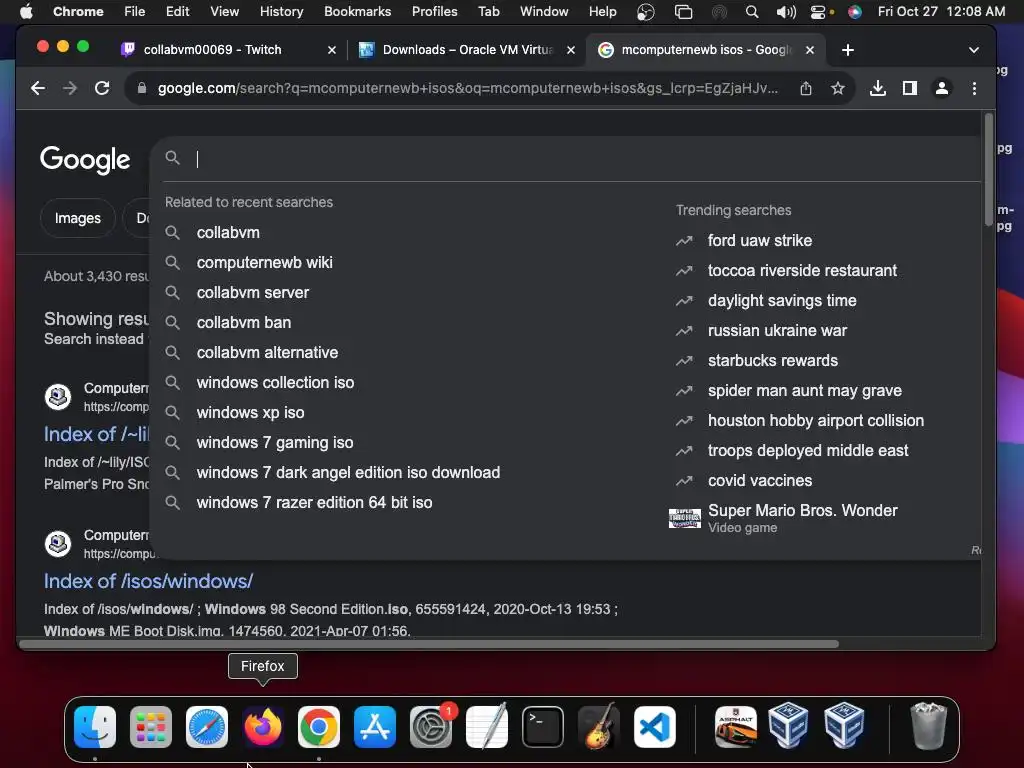
Task: Open a new tab with plus button
Action: point(848,50)
